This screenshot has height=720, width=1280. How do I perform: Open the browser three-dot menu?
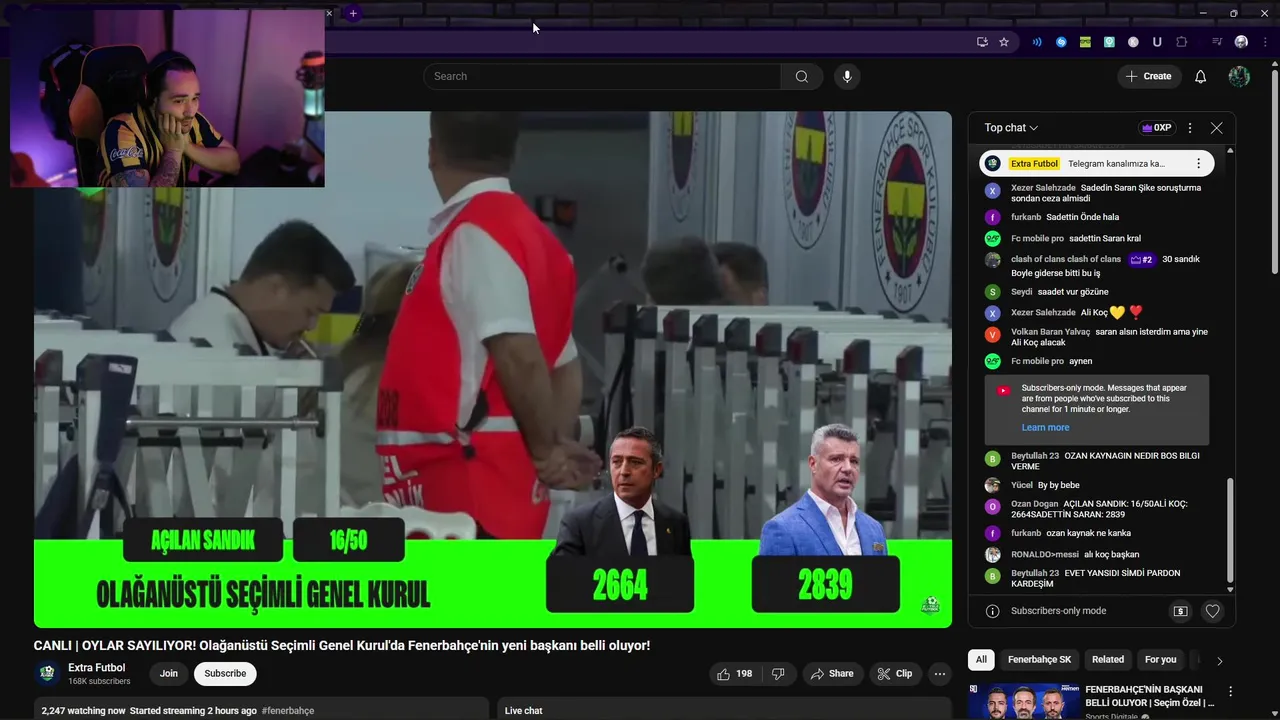(x=1264, y=42)
